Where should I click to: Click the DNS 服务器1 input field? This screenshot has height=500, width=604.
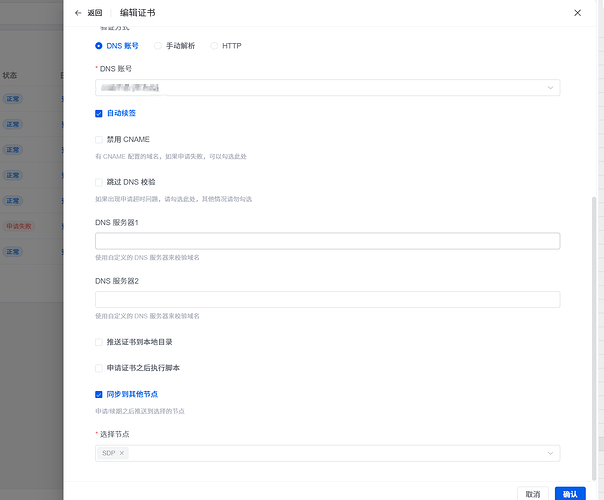pos(327,241)
